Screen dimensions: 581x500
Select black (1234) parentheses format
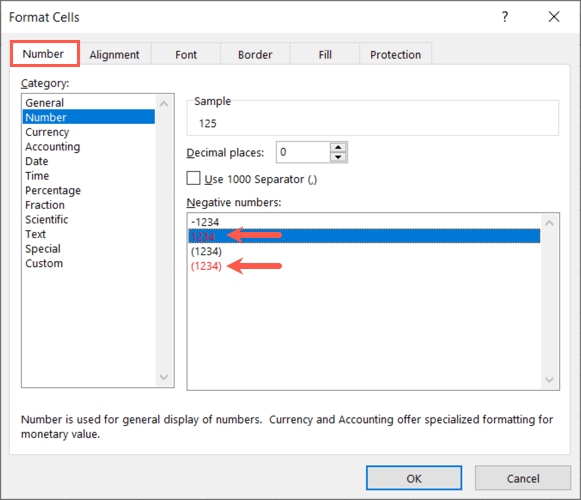(x=364, y=251)
